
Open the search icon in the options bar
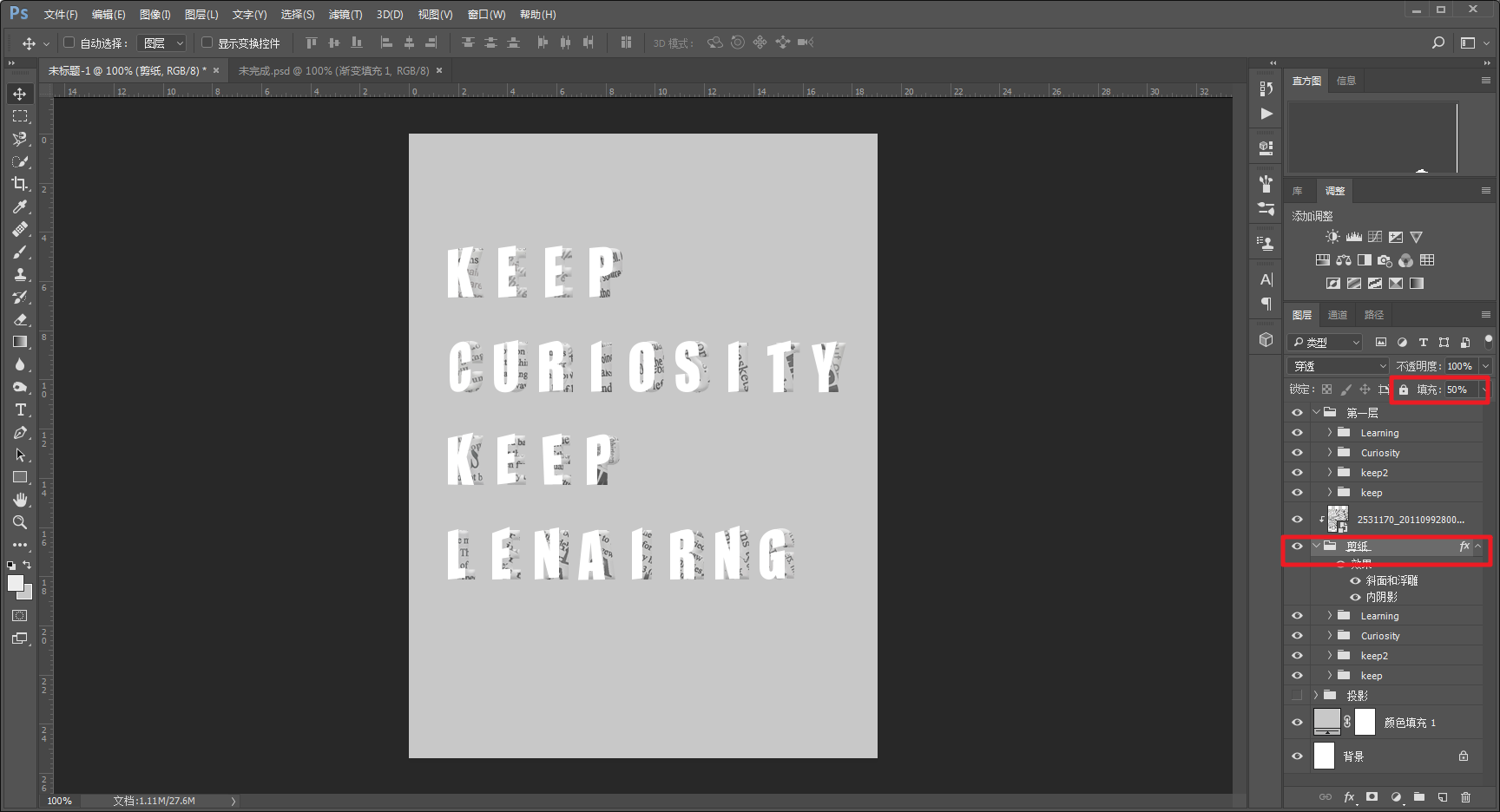tap(1438, 43)
